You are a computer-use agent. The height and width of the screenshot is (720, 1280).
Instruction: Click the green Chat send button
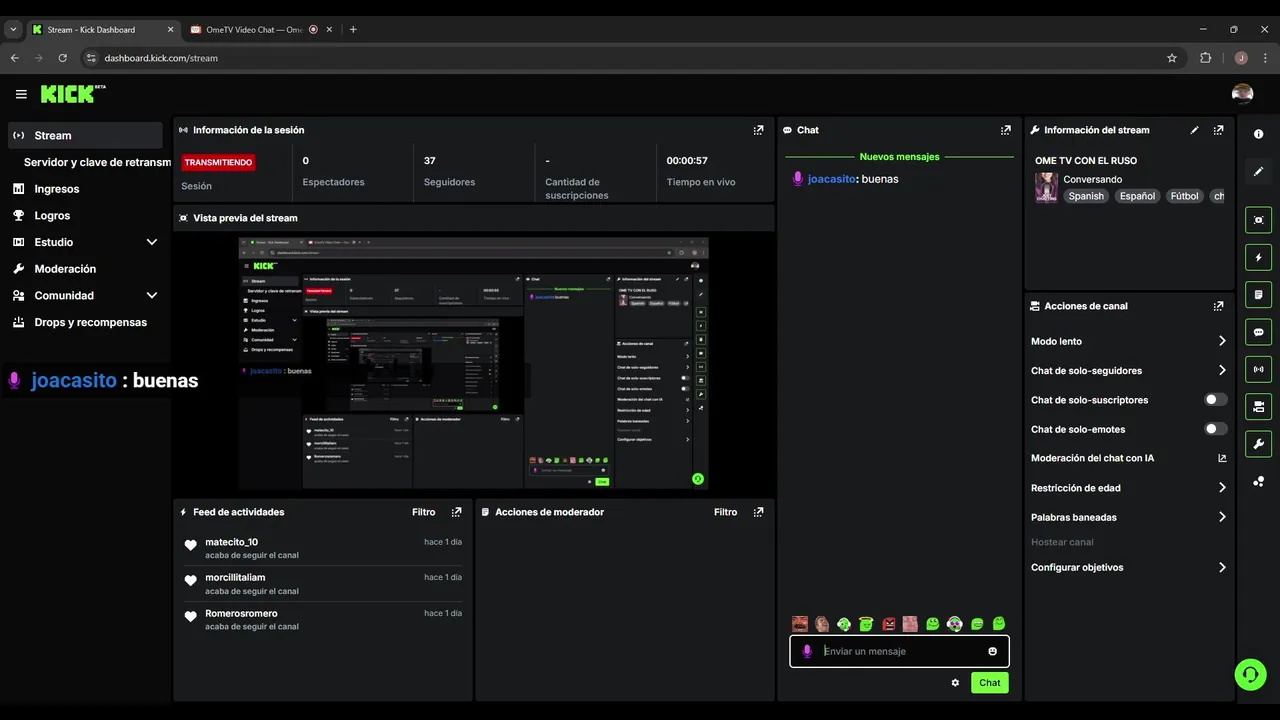point(989,683)
